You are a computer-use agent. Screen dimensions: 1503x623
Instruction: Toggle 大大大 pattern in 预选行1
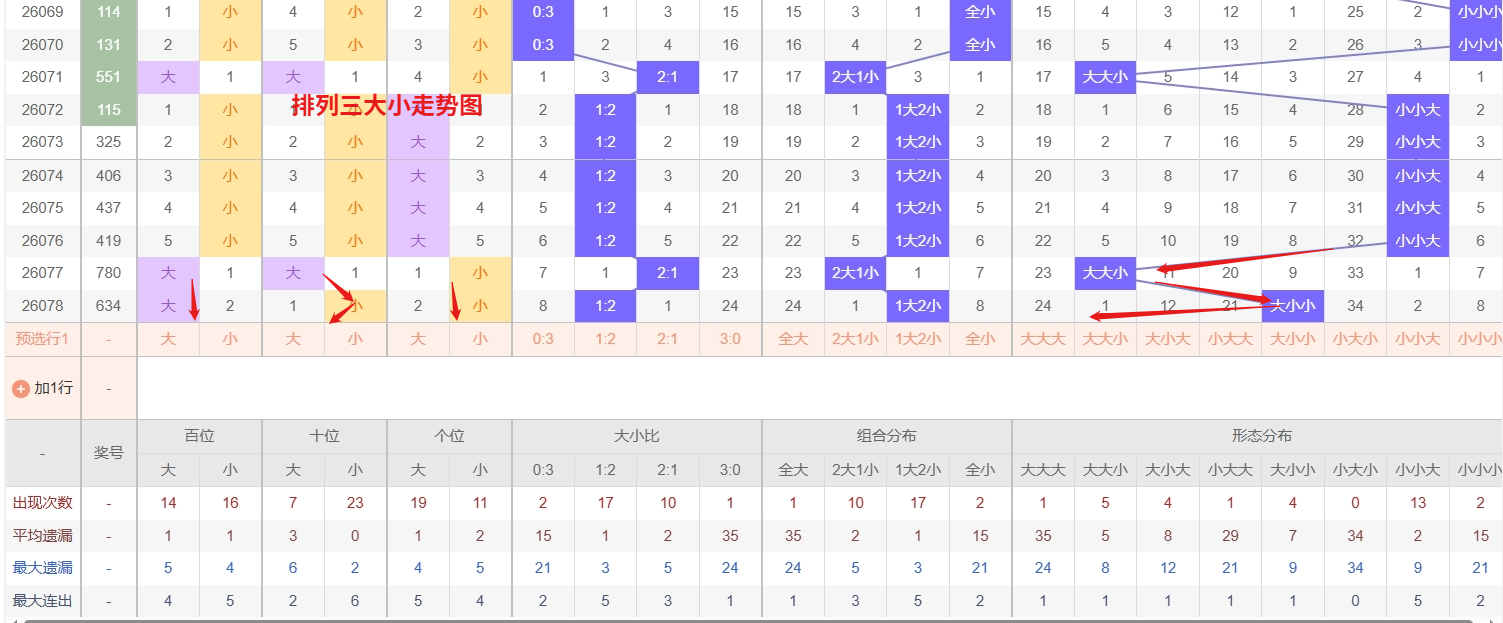(x=1043, y=338)
